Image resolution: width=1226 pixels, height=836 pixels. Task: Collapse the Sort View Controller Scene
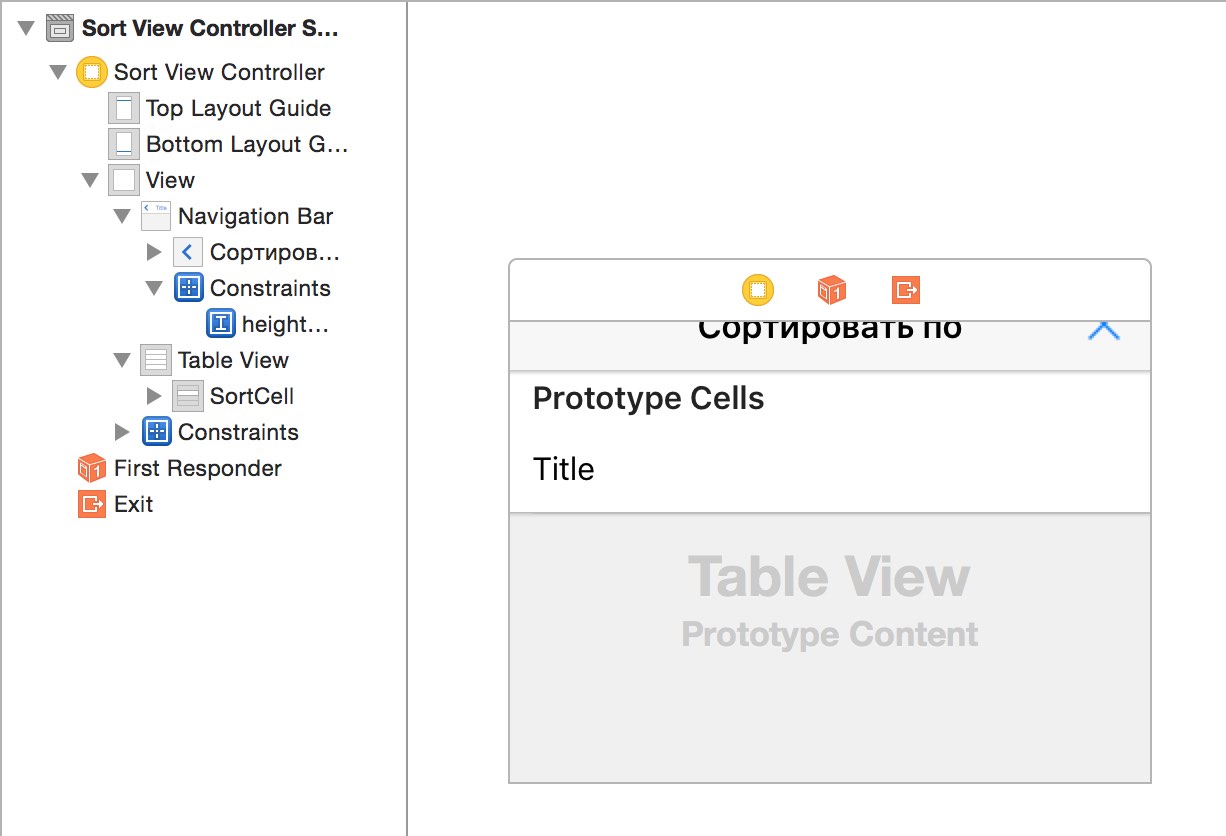(x=26, y=29)
